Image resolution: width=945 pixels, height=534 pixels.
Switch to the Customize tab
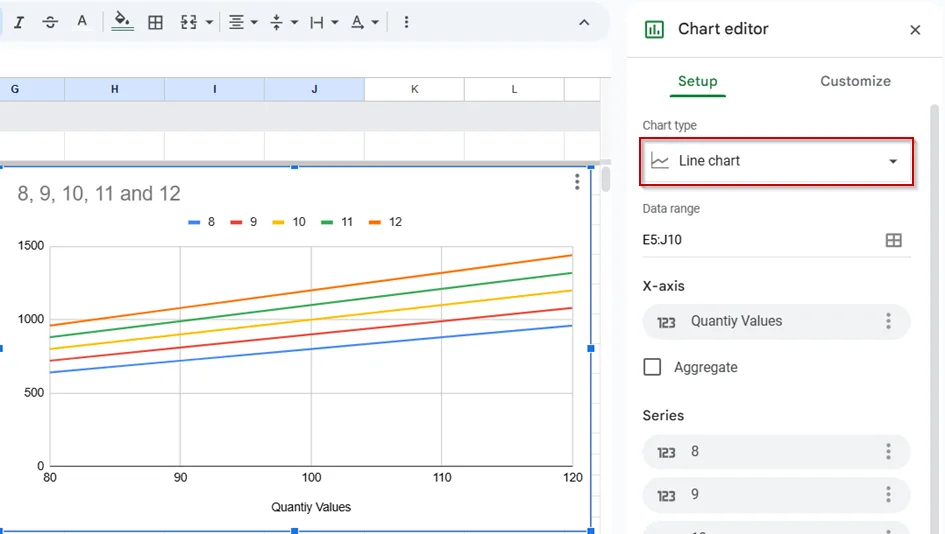pyautogui.click(x=855, y=81)
